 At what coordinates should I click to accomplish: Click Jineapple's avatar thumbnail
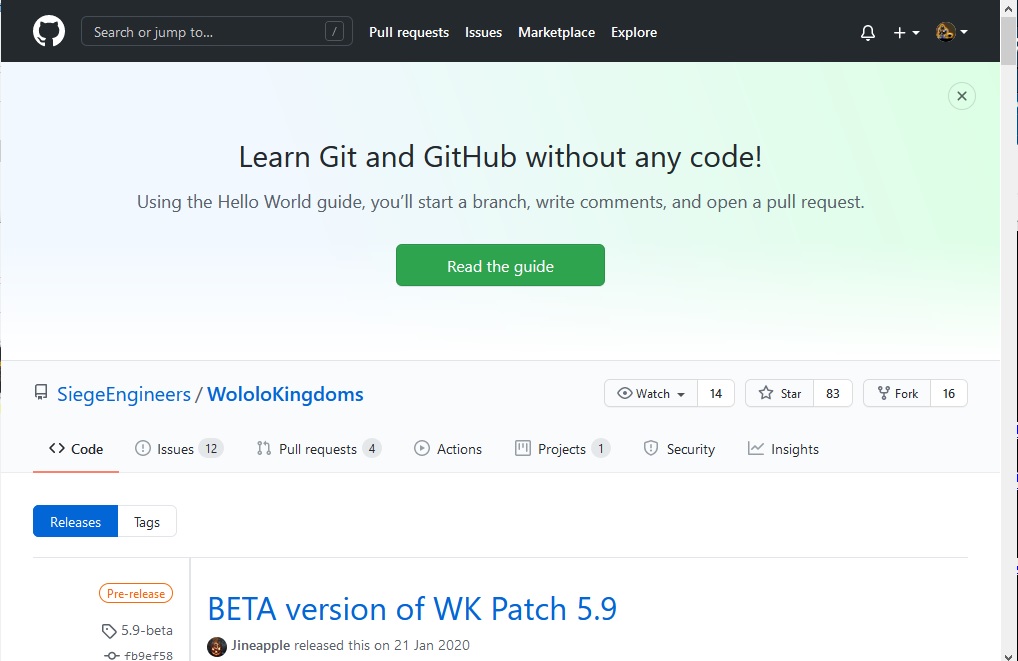217,647
